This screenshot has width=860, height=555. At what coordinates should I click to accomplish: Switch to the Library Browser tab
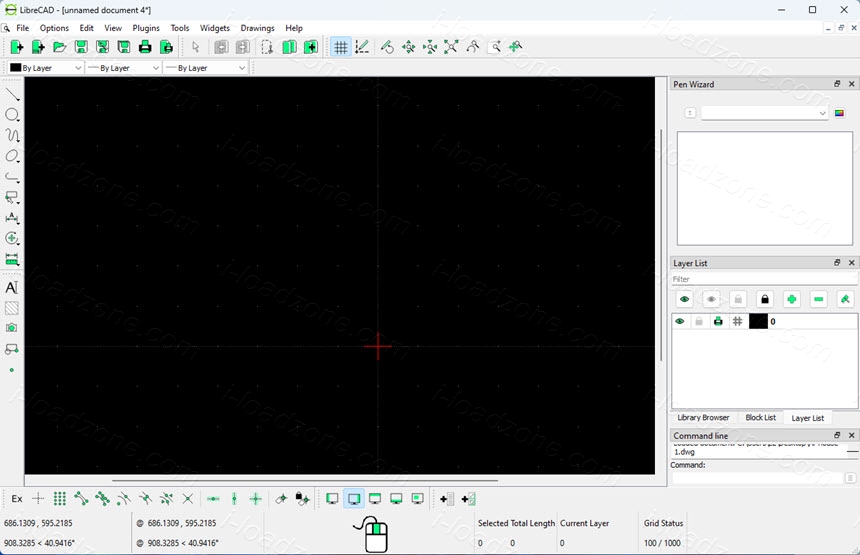click(703, 417)
